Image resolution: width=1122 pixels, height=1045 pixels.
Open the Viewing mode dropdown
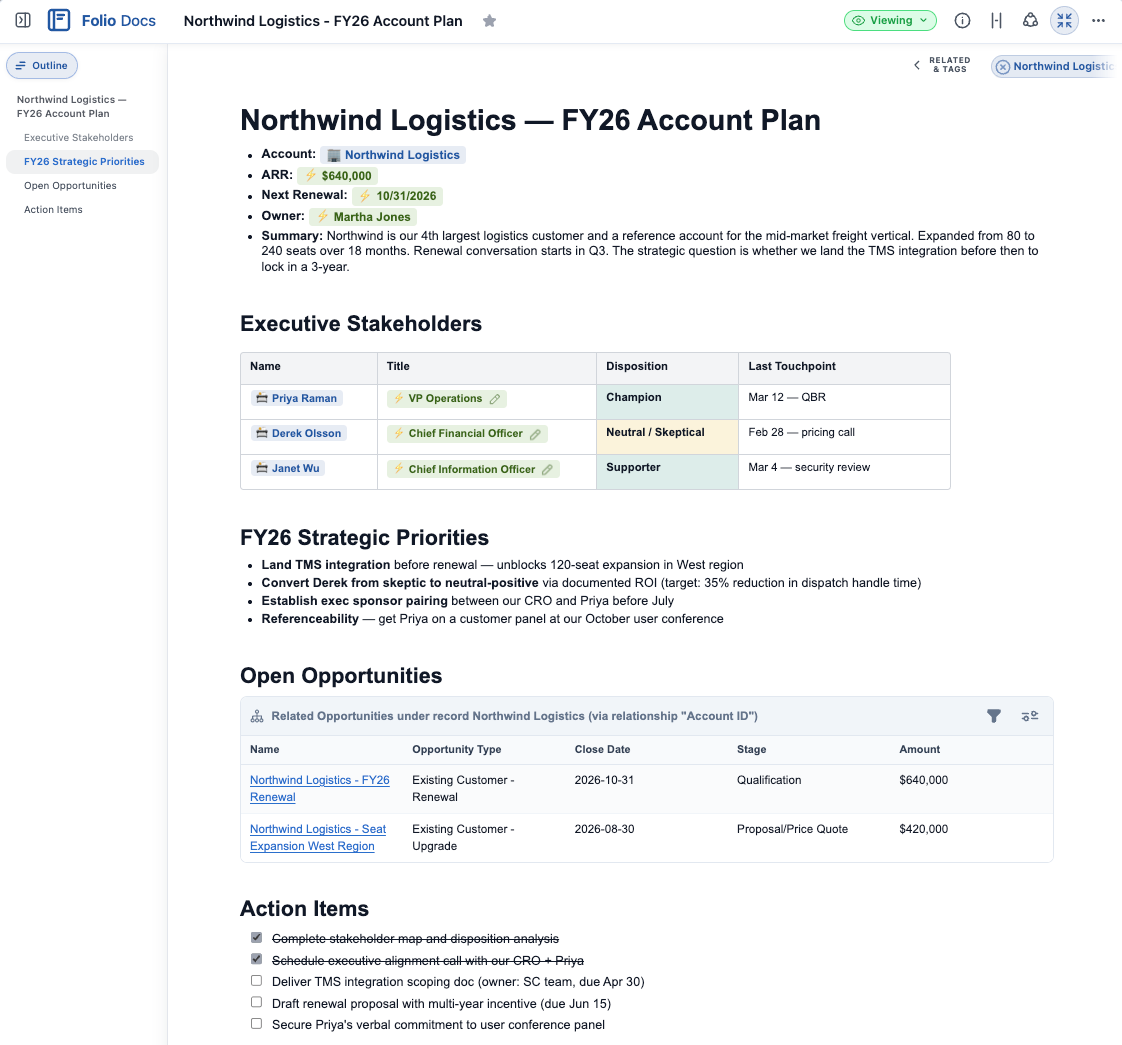click(890, 20)
